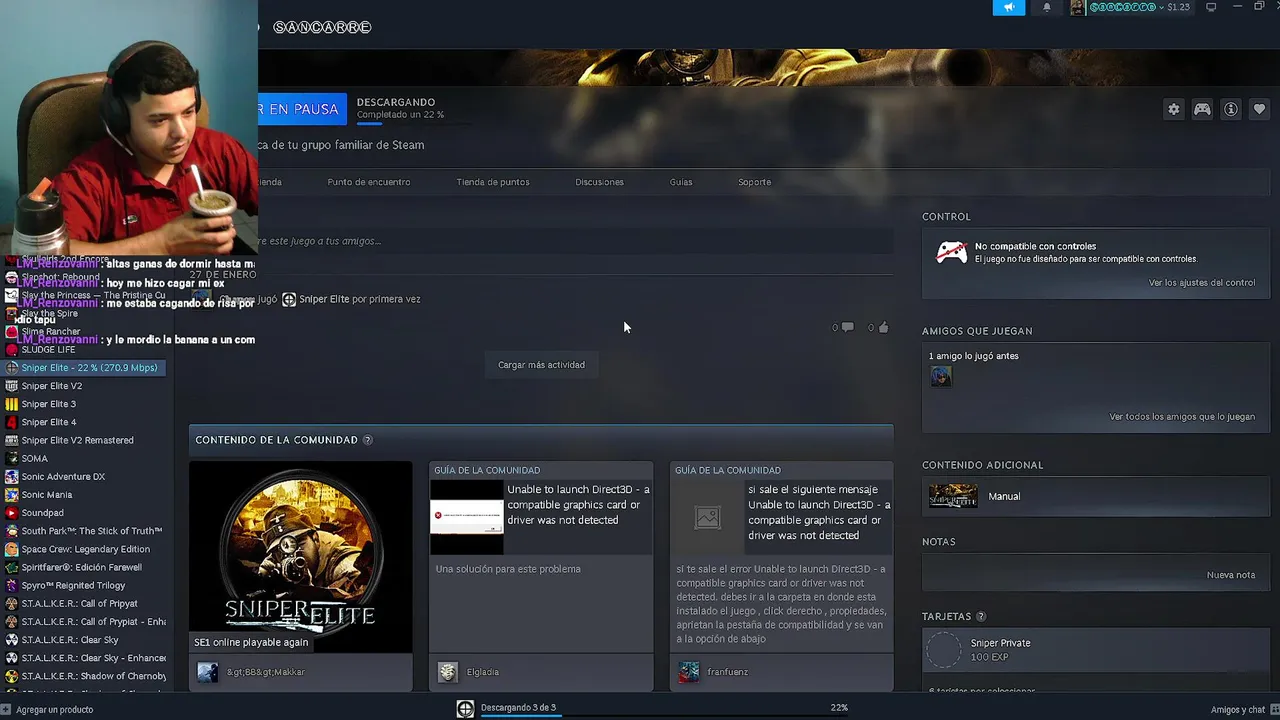Click Cargar más actividad button
This screenshot has height=720, width=1280.
click(x=541, y=365)
